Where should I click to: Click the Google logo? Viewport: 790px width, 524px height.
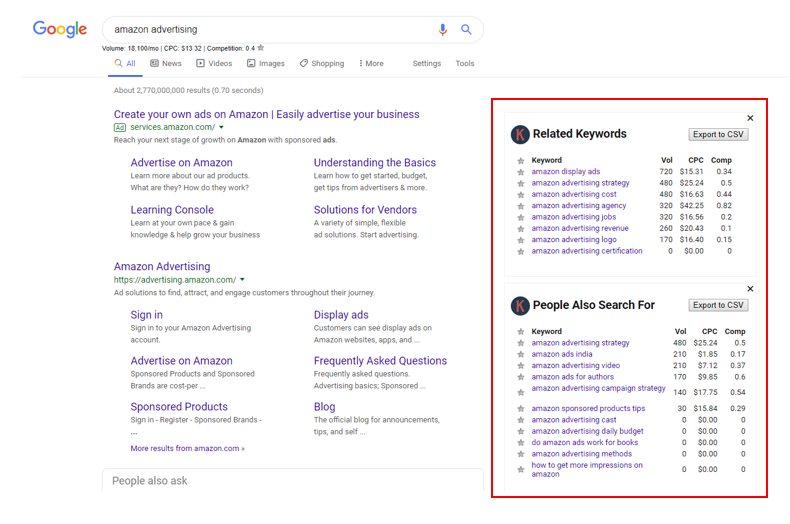coord(60,29)
